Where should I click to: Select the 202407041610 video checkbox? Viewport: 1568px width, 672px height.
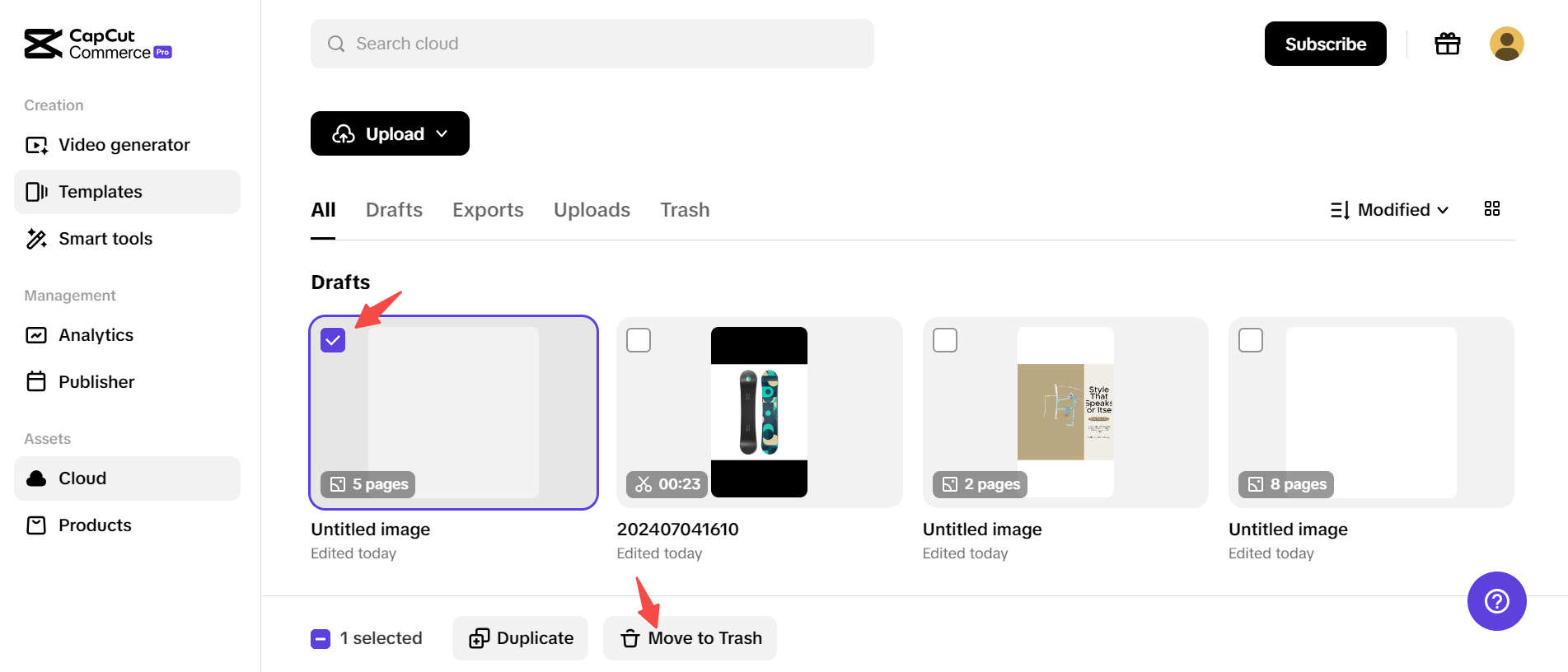[639, 340]
